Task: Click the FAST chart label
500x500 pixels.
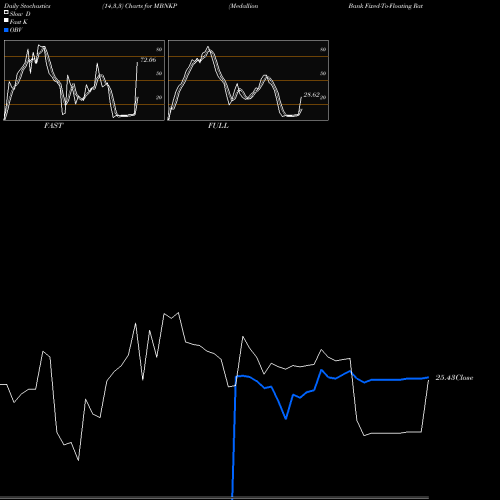Action: [53, 126]
